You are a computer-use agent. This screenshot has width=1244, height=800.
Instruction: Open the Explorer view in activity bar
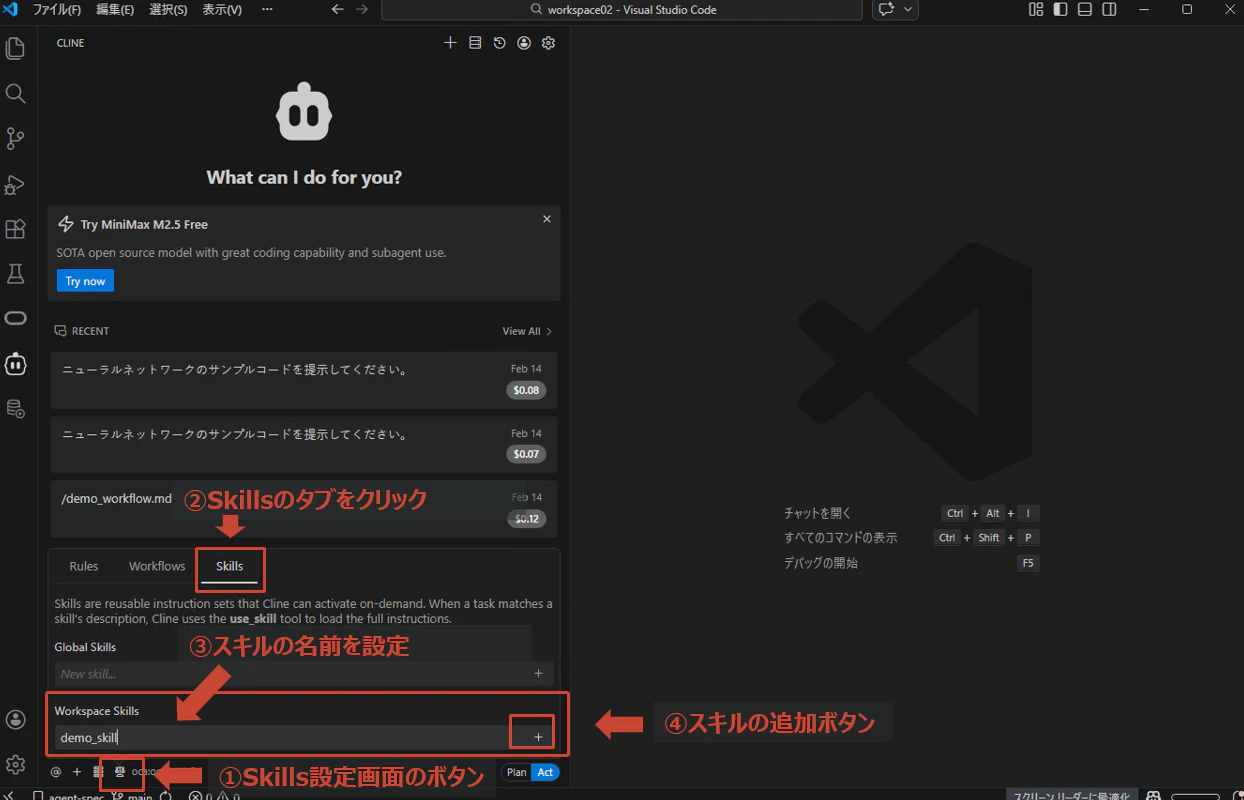click(x=15, y=48)
